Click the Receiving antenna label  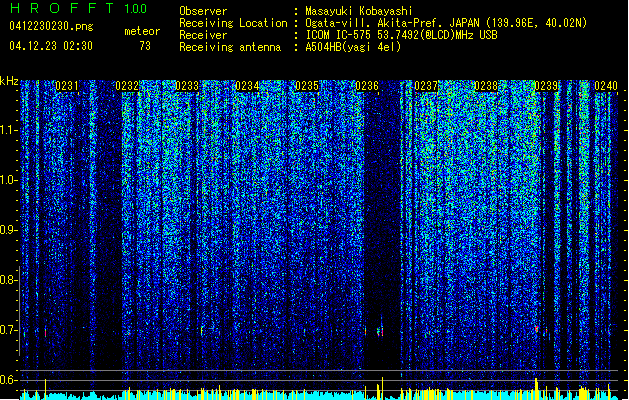[230, 47]
